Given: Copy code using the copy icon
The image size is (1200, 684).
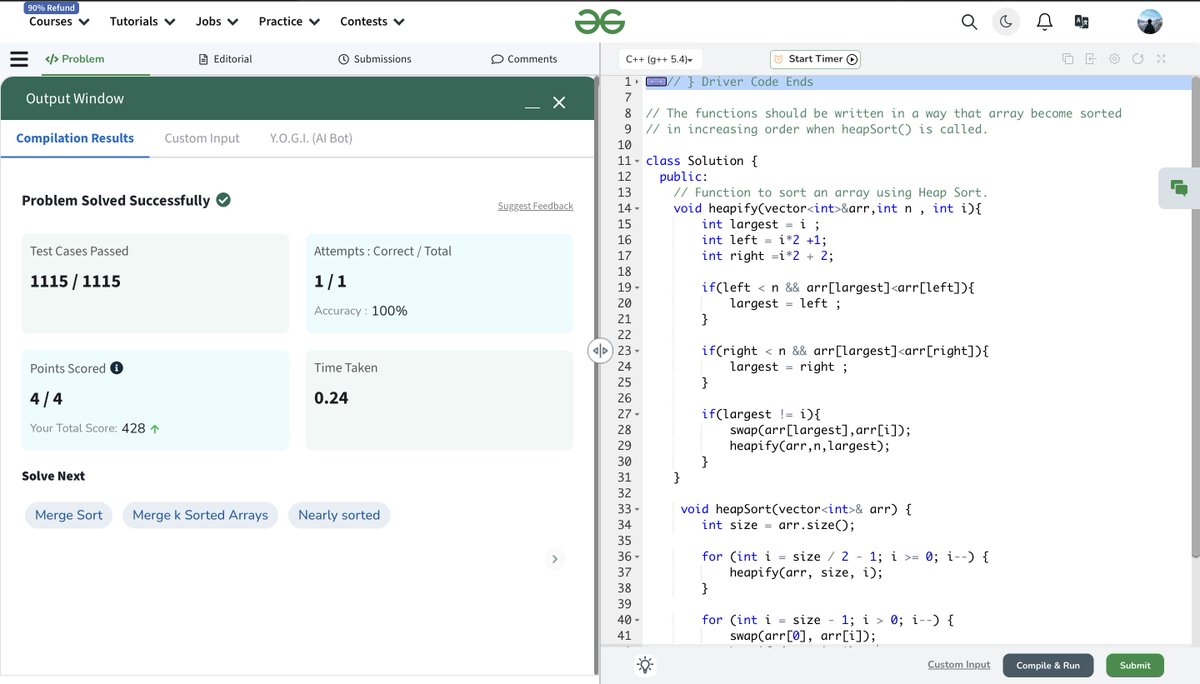Looking at the screenshot, I should tap(1068, 59).
